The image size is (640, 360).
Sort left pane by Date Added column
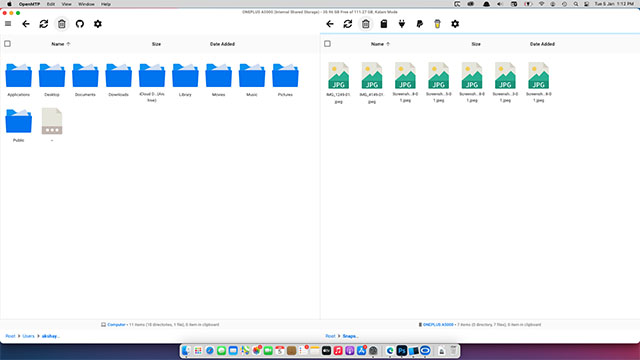(222, 44)
